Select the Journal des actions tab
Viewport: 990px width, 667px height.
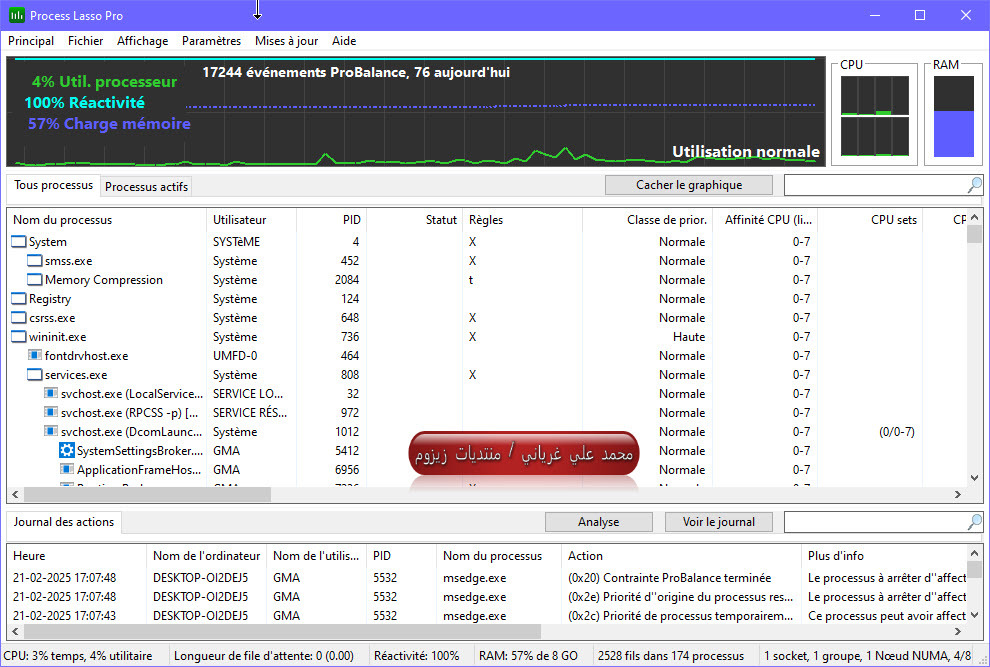coord(64,522)
